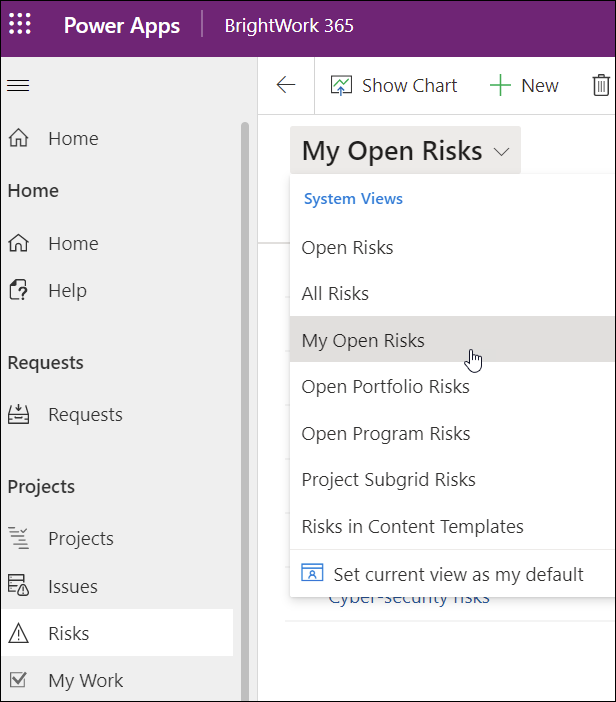Collapse the site navigation hamburger menu

click(18, 85)
